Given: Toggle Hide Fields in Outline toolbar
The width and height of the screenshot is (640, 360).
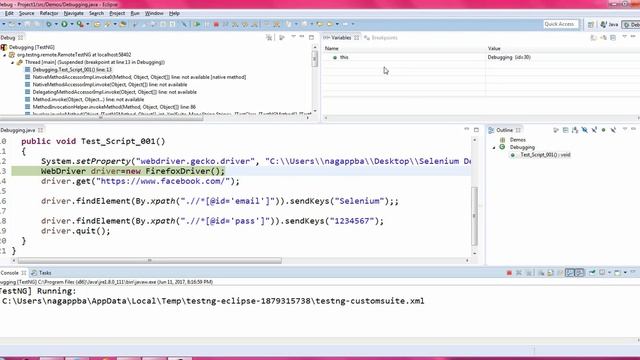Looking at the screenshot, I should coord(584,130).
